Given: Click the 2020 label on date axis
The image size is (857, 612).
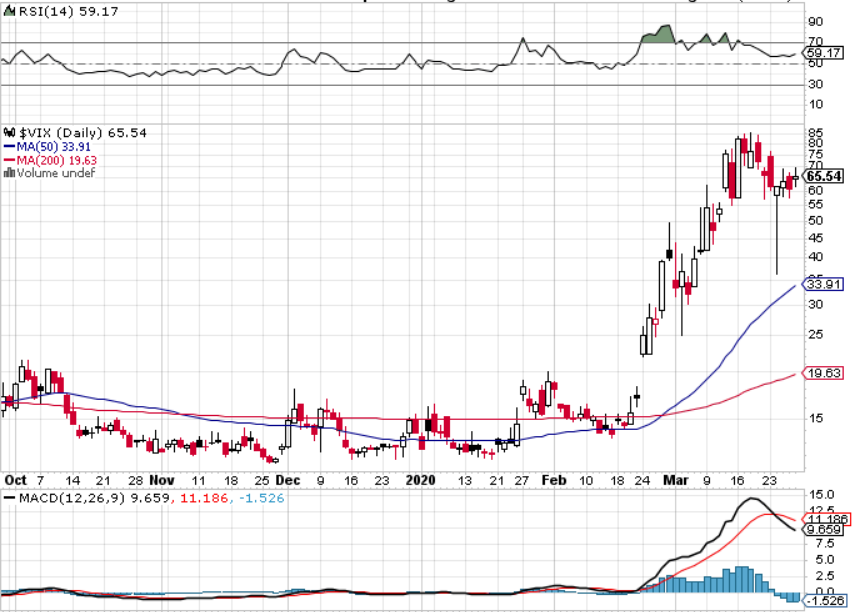Looking at the screenshot, I should [x=420, y=480].
